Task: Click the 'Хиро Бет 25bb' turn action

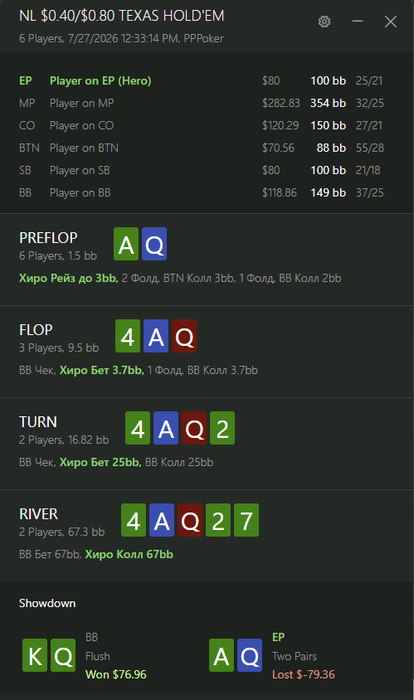Action: point(100,462)
